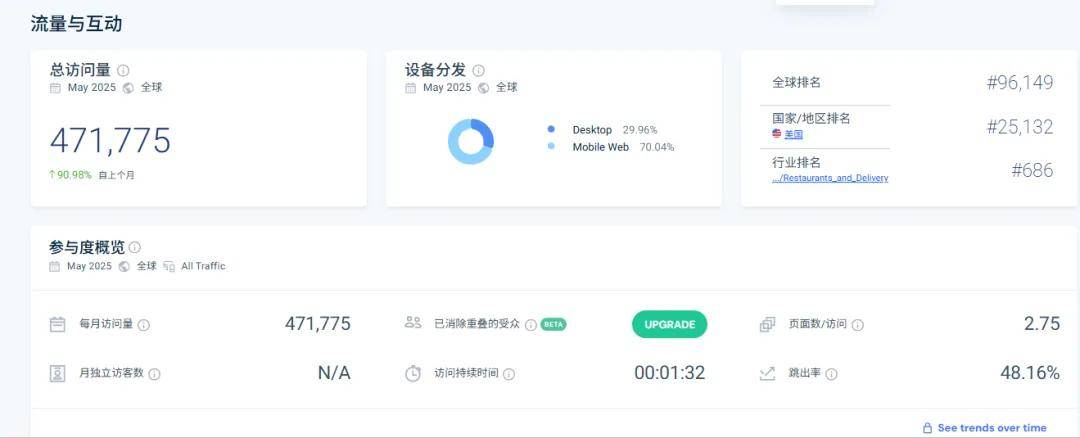Viewport: 1080px width, 438px height.
Task: Open the Restaurants_and_Delivery industry link
Action: coord(830,178)
